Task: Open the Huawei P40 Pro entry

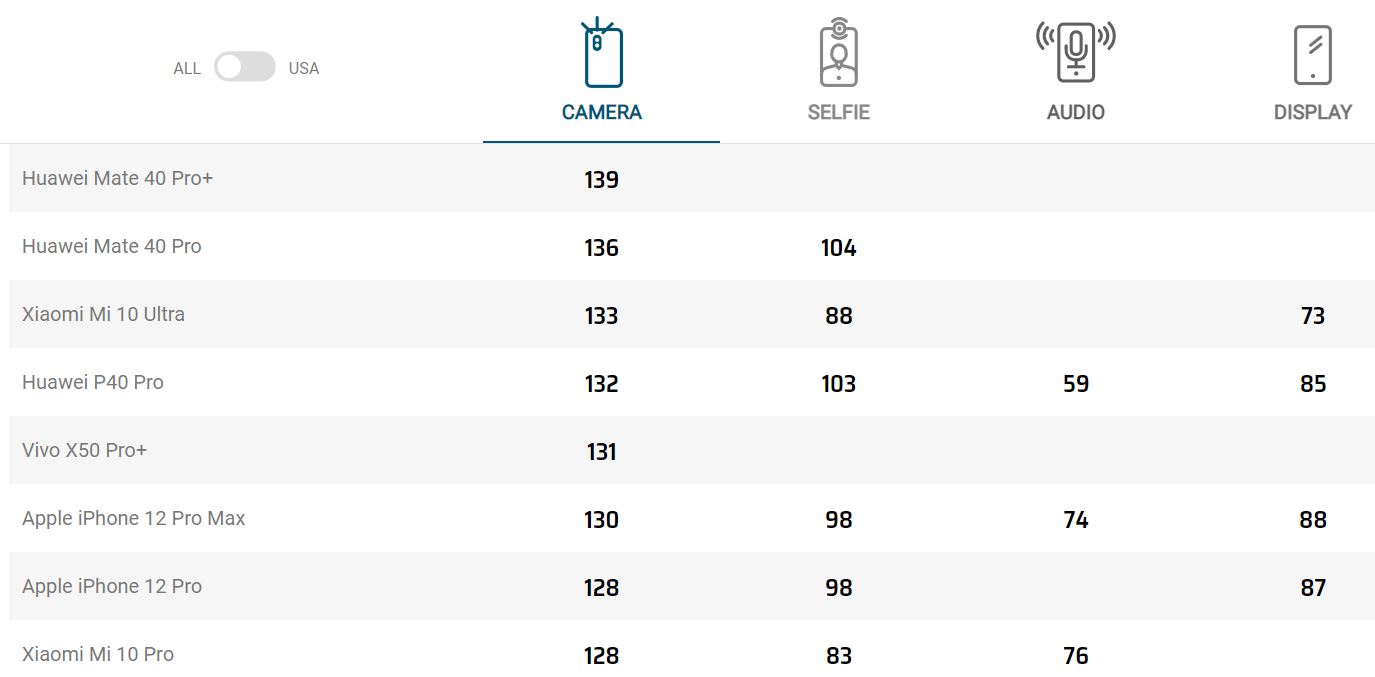Action: click(92, 382)
